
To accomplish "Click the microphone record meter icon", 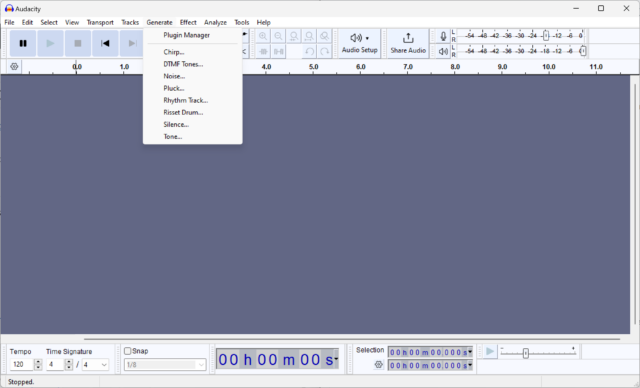I will pos(443,36).
